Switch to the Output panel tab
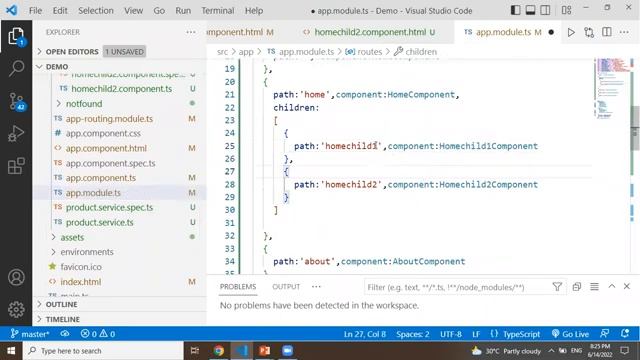Image resolution: width=640 pixels, height=360 pixels. 286,287
